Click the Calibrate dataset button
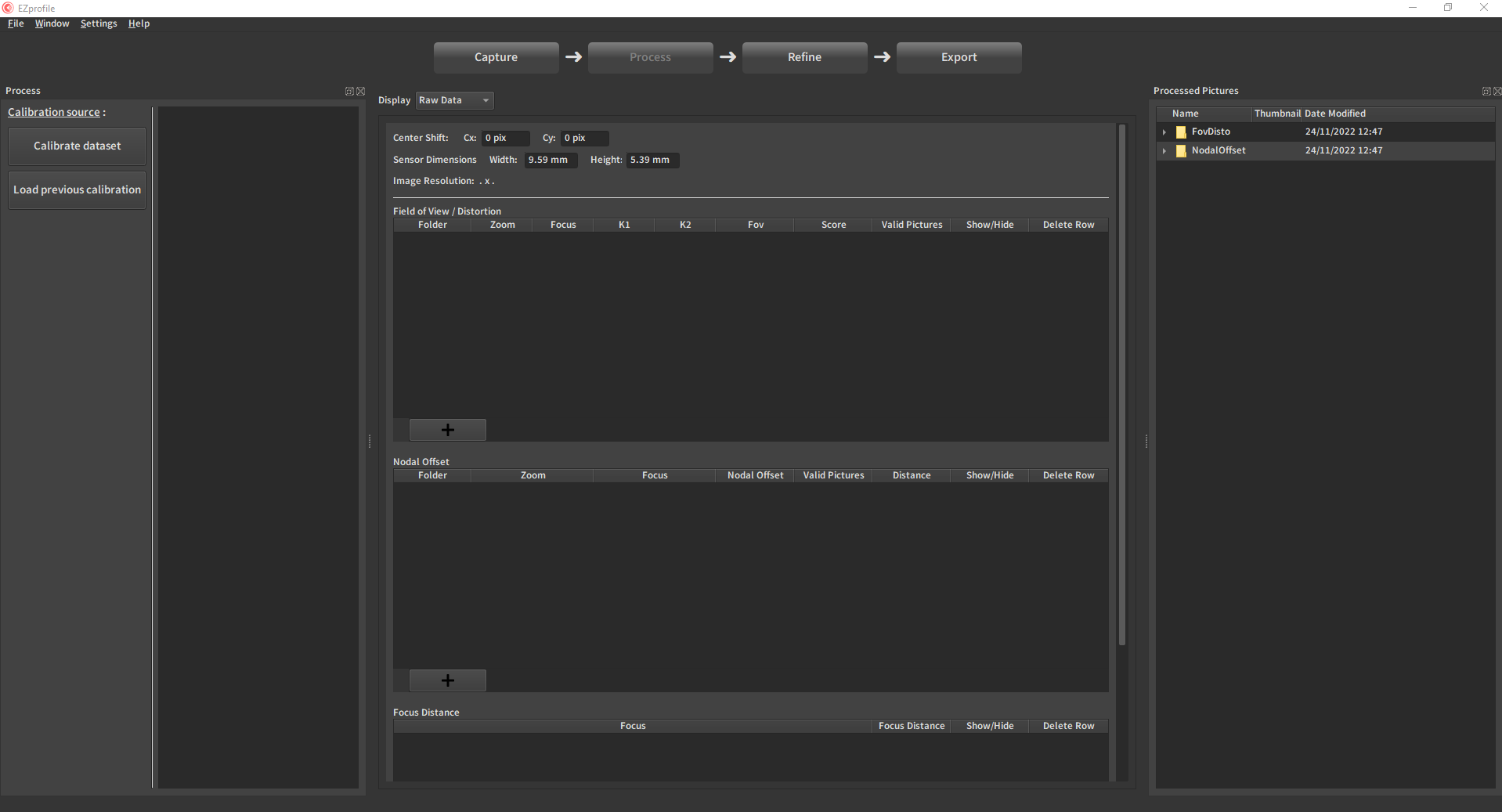 [x=77, y=146]
